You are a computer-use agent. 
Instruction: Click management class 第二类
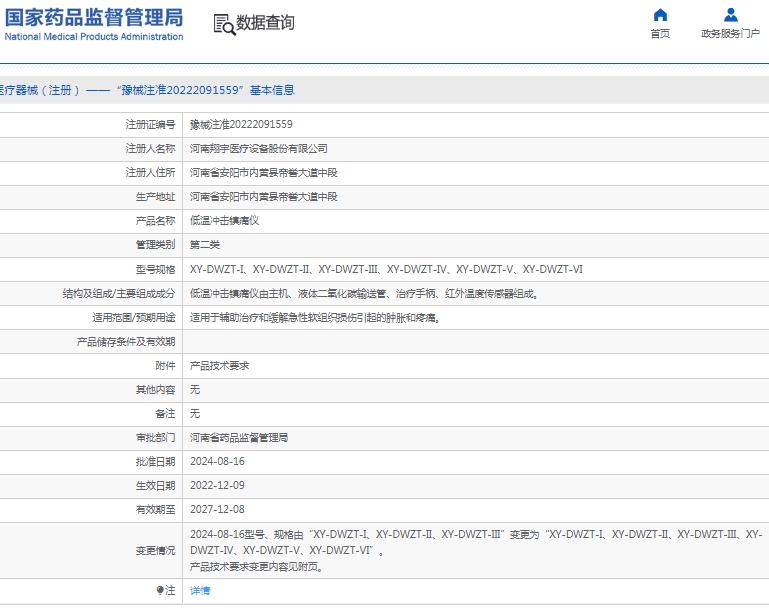pyautogui.click(x=205, y=245)
